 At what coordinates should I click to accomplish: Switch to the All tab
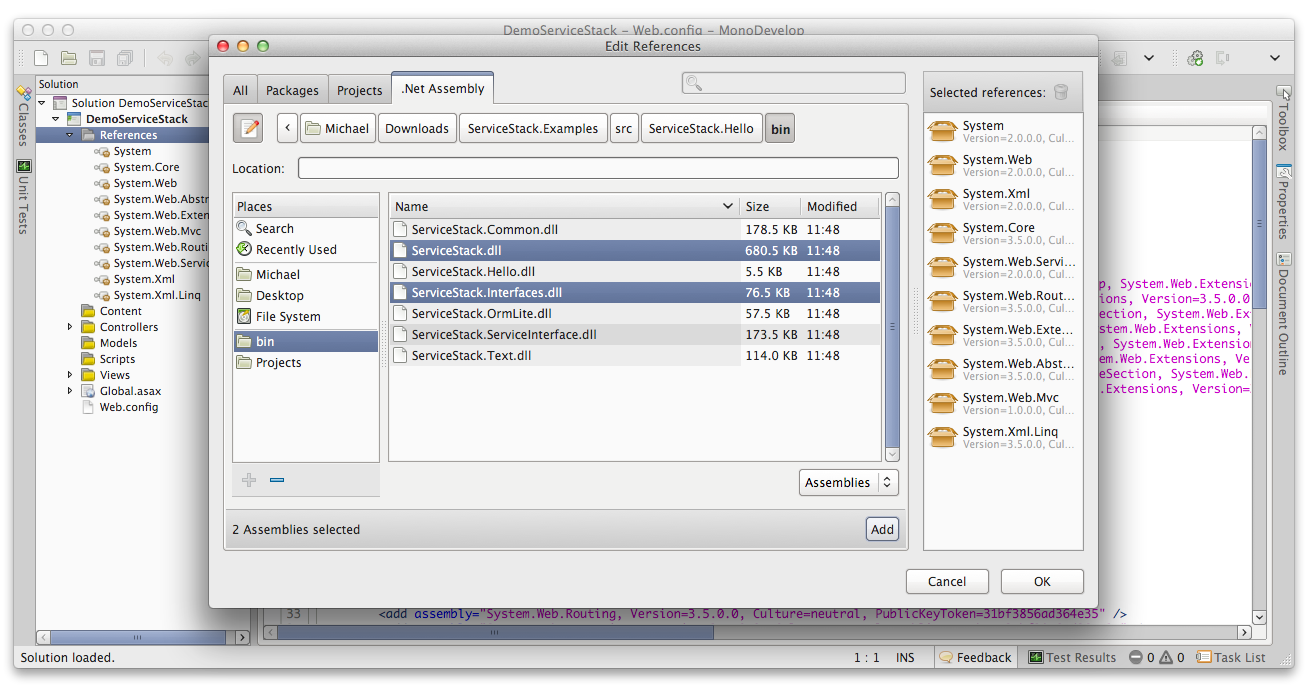[x=240, y=89]
